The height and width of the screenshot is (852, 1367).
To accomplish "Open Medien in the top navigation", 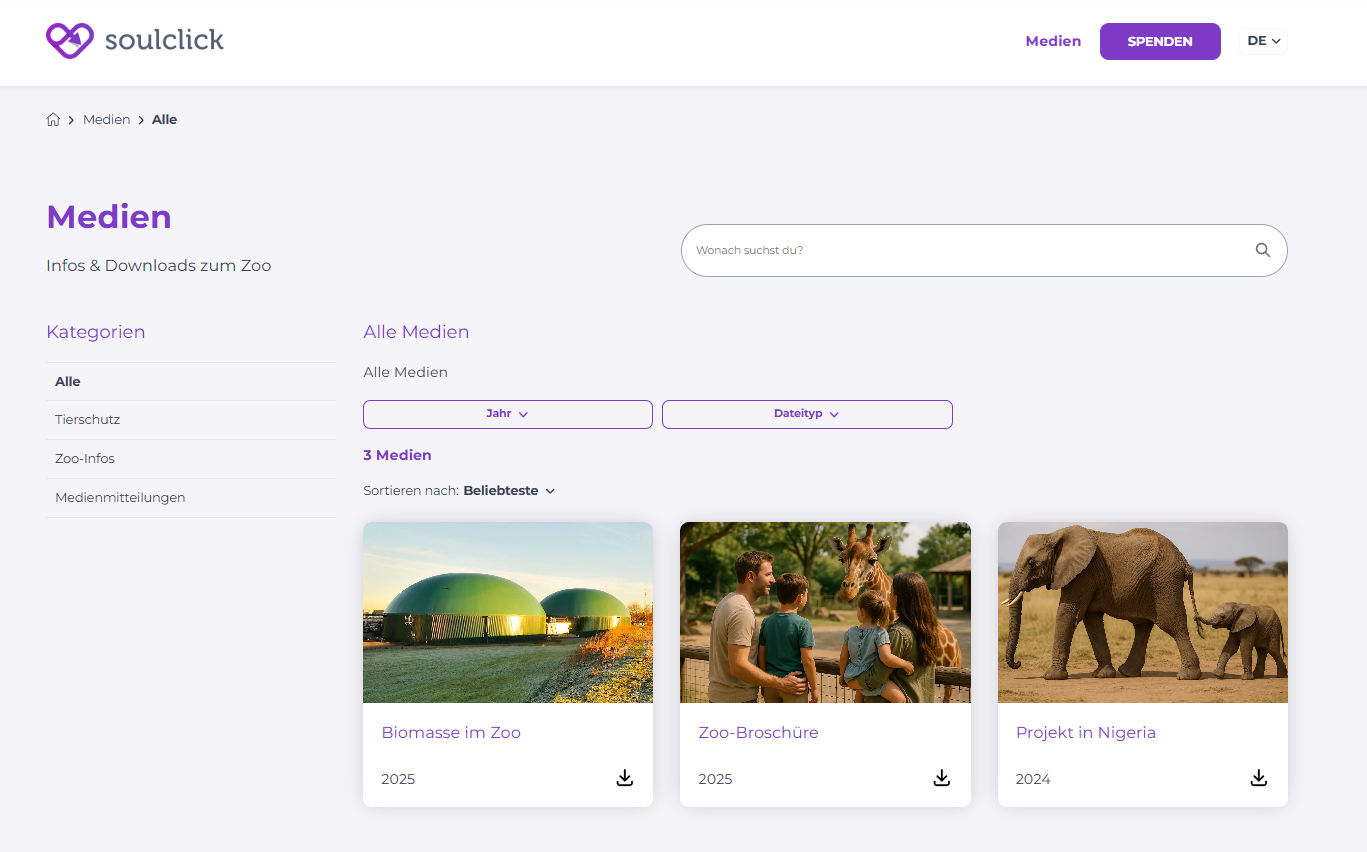I will [x=1053, y=41].
